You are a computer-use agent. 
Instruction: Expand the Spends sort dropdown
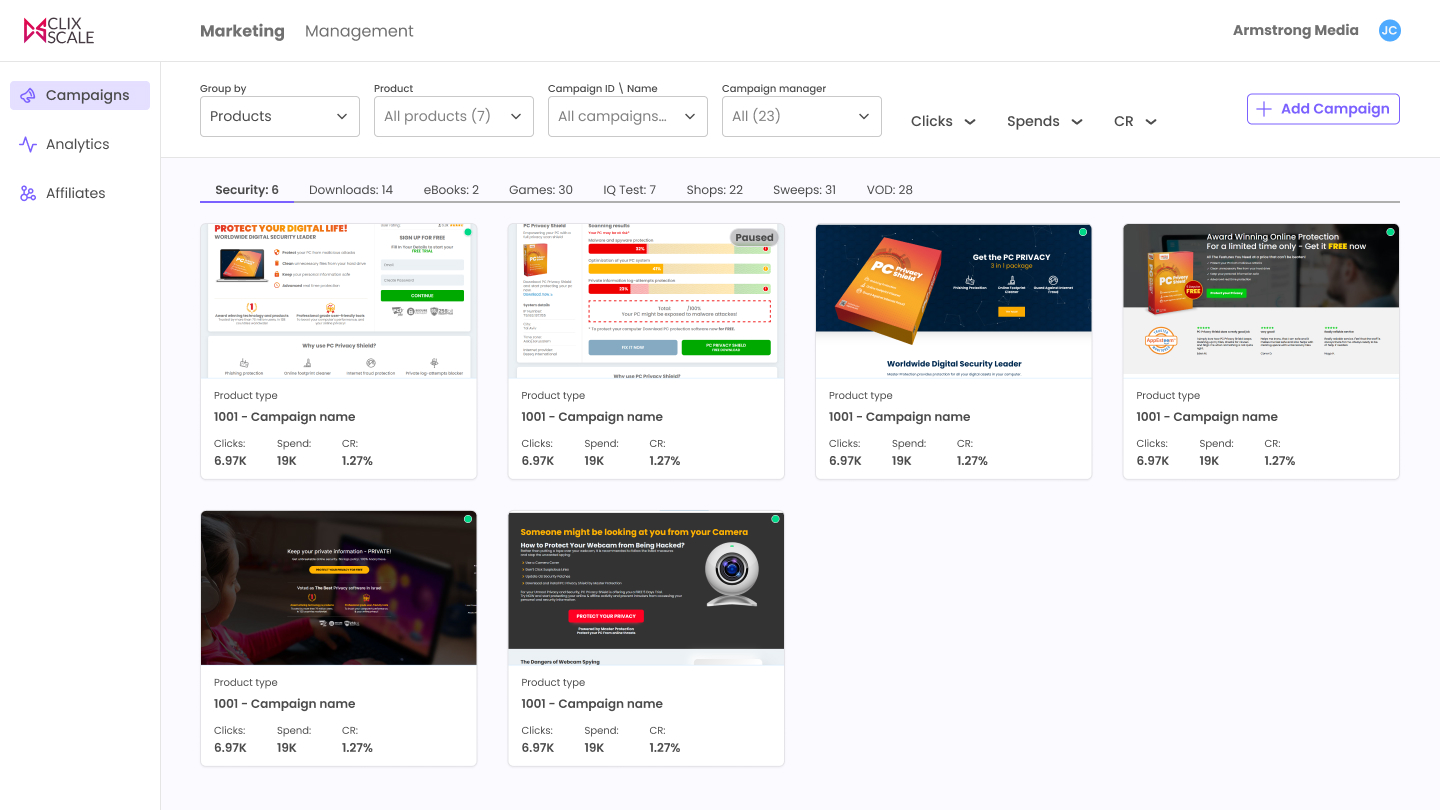(x=1045, y=121)
